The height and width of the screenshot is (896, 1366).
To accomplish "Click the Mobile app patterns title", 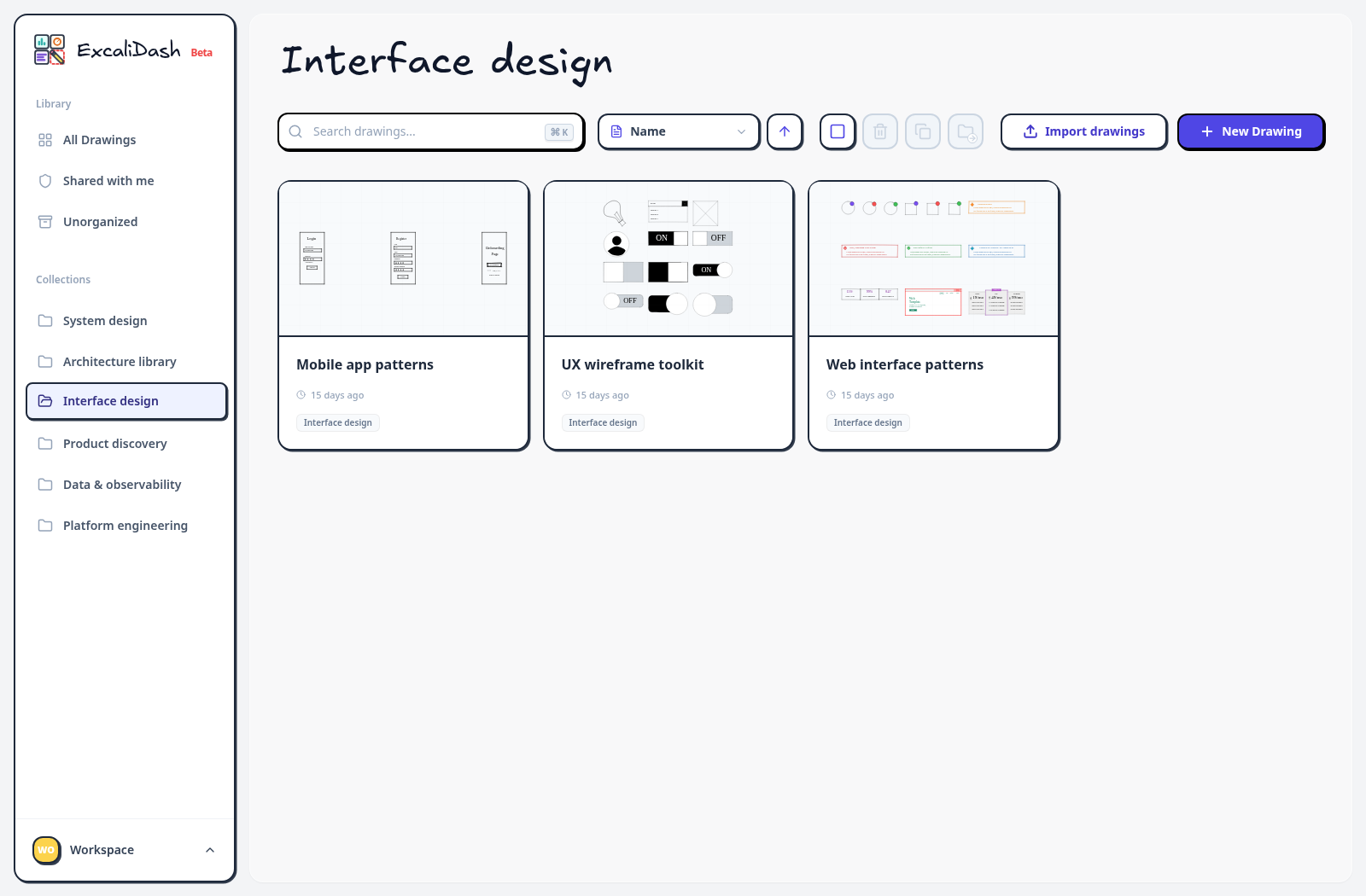I will (x=365, y=364).
